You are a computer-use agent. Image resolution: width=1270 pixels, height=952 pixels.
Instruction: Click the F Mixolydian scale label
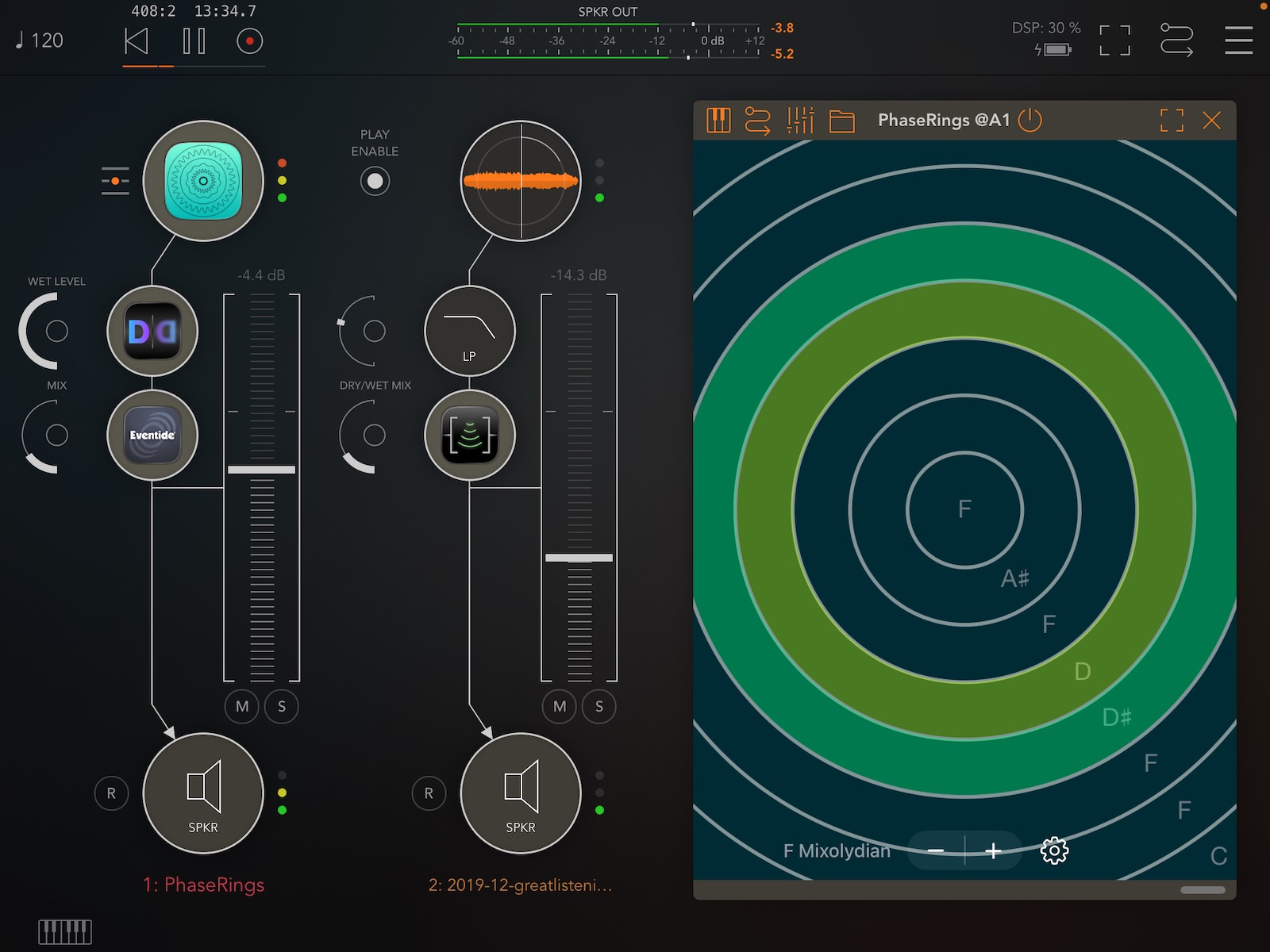[x=837, y=851]
